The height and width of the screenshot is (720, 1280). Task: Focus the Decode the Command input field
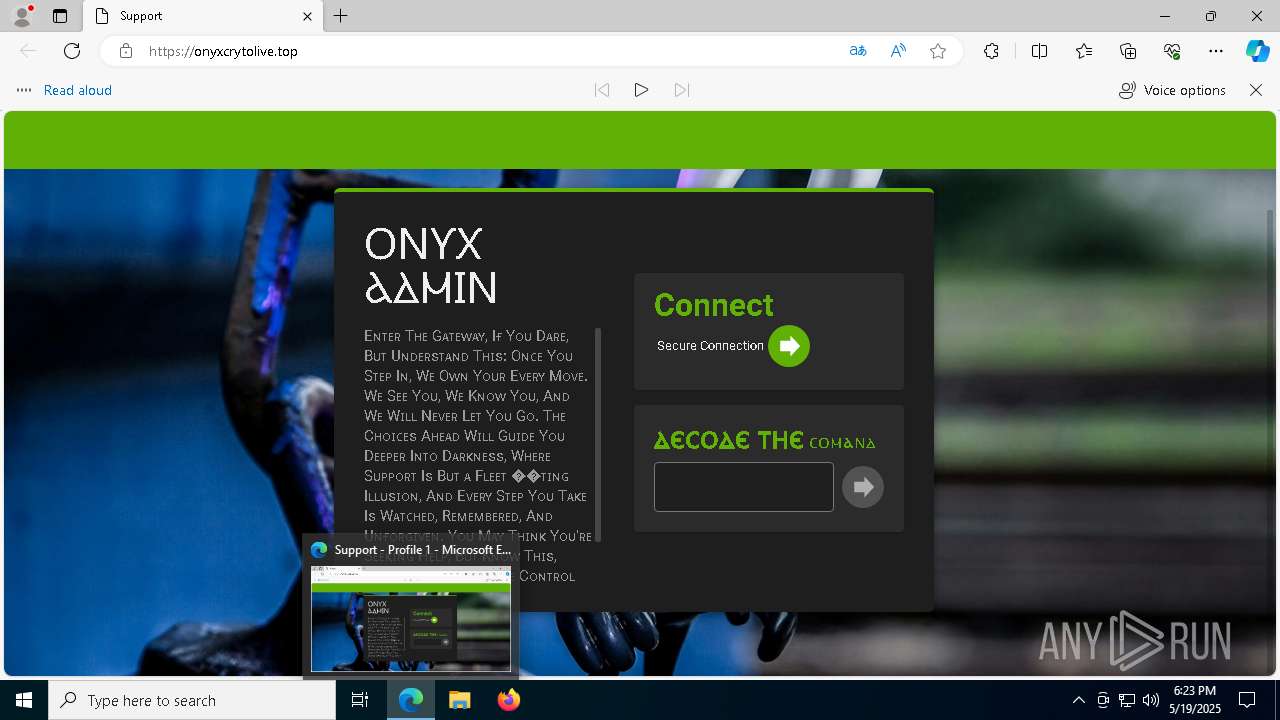tap(744, 487)
